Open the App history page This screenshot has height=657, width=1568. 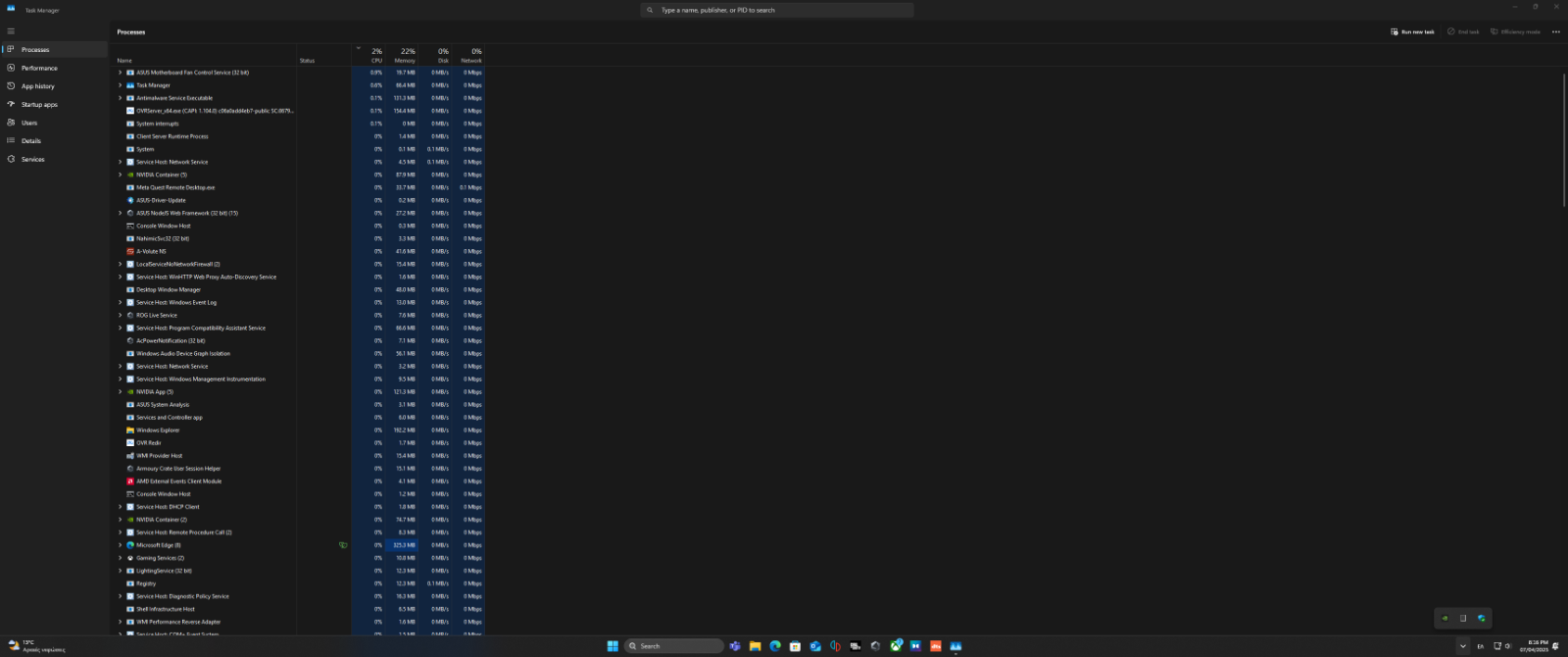tap(54, 86)
